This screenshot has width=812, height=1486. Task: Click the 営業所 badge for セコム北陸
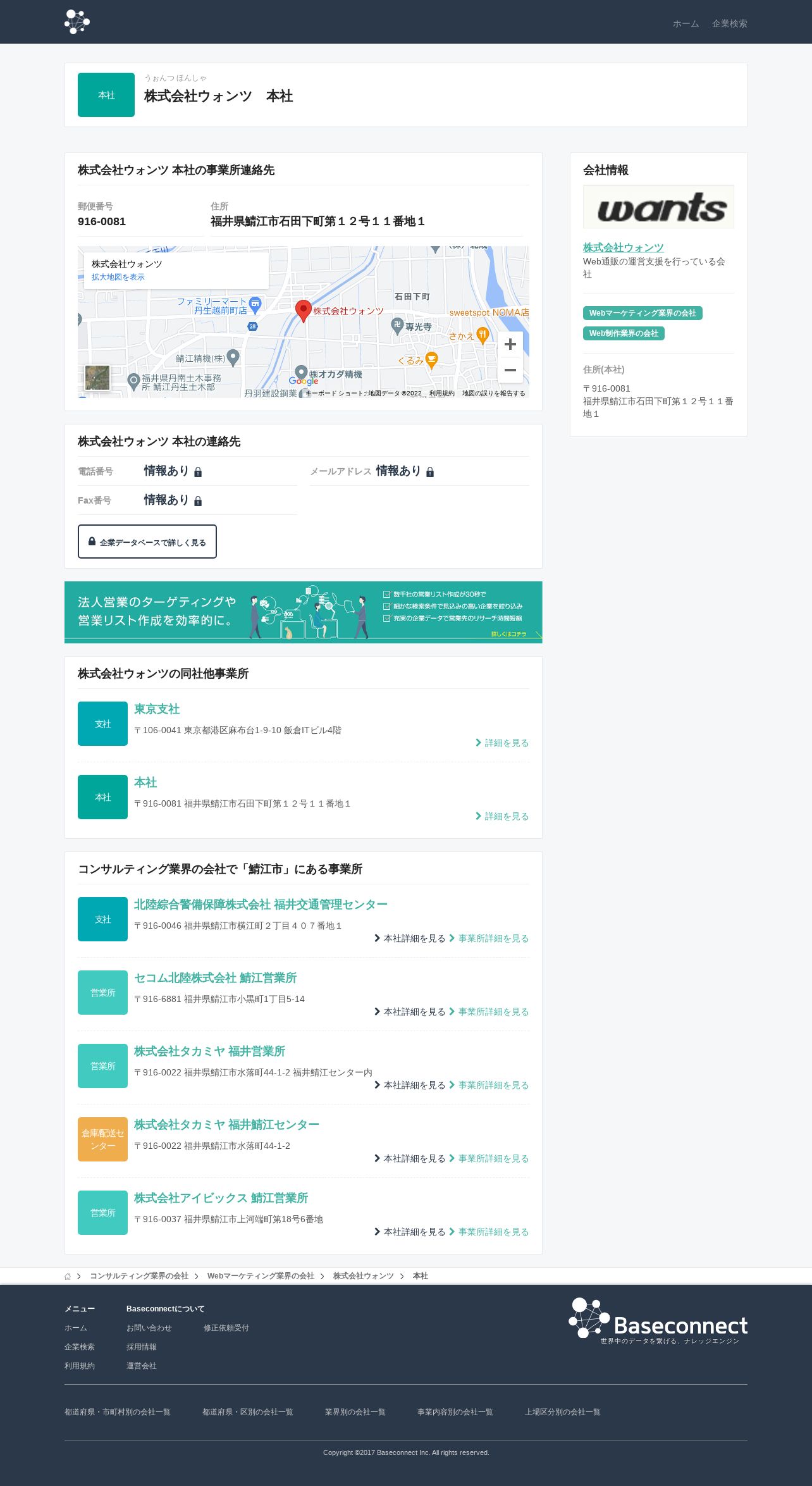coord(102,993)
